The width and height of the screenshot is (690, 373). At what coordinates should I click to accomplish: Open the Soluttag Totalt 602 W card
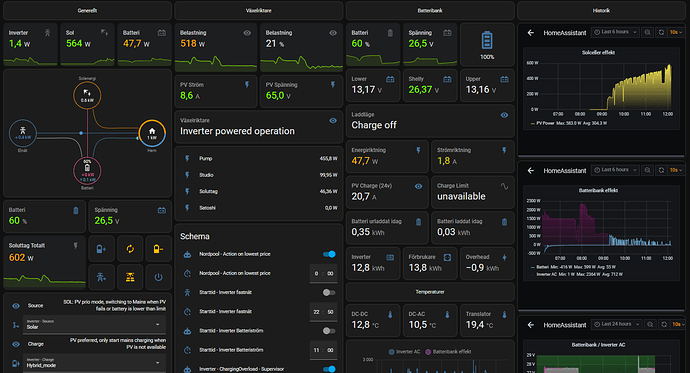(x=44, y=263)
